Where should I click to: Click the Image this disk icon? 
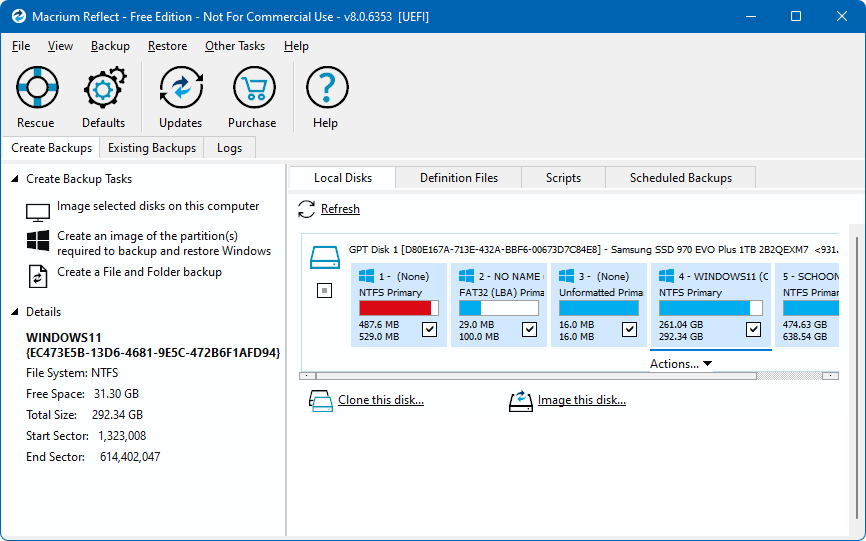point(520,401)
